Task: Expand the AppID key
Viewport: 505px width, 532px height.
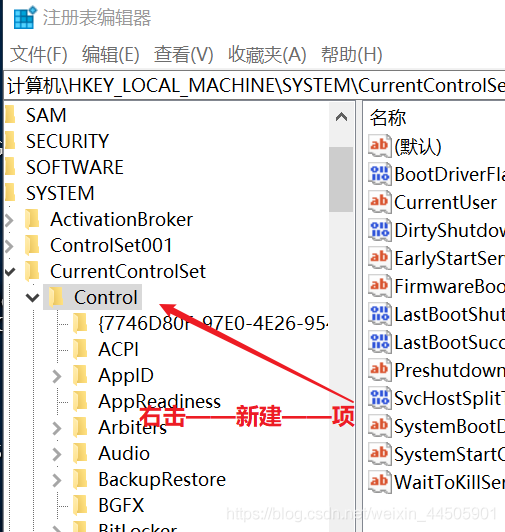Action: [57, 376]
